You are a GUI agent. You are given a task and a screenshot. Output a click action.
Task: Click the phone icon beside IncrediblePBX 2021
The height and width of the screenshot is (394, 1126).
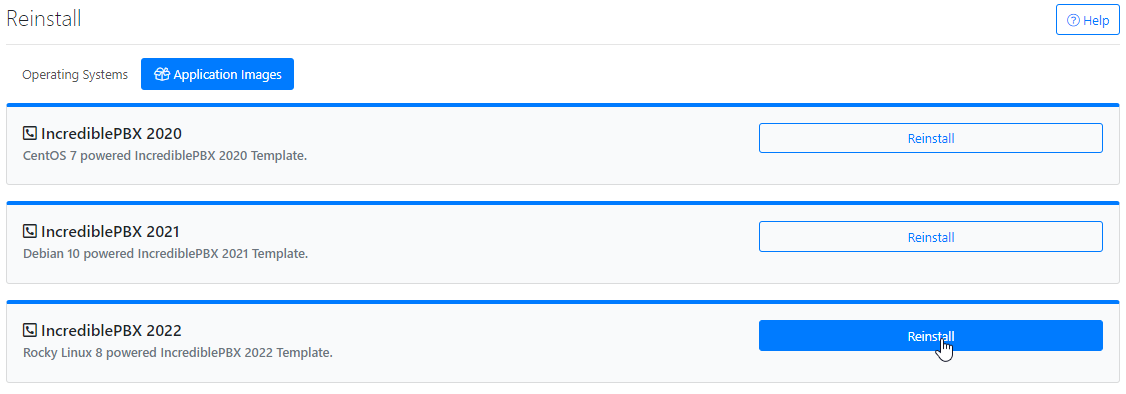coord(29,231)
